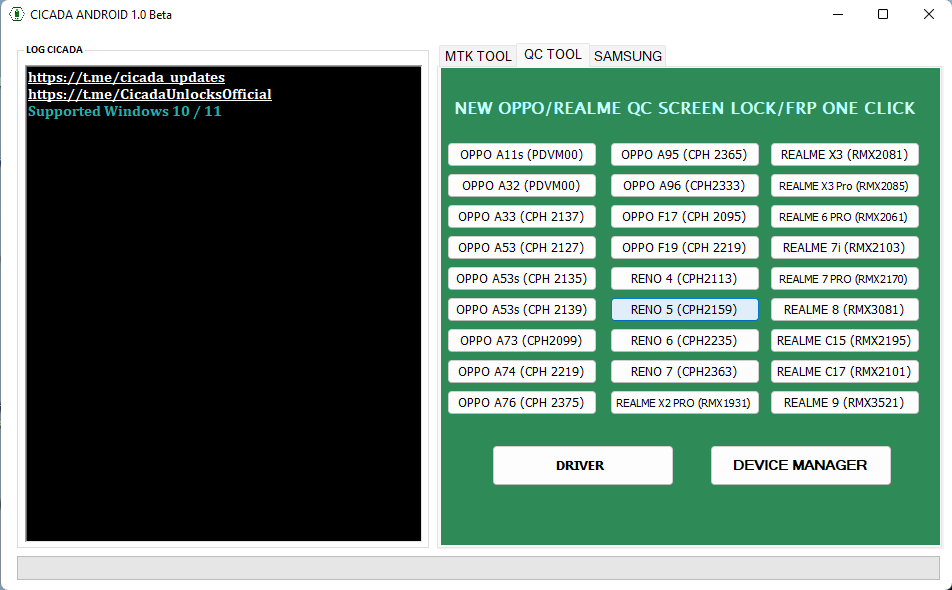Click the Cicada app icon in title bar
The image size is (952, 590).
click(17, 14)
